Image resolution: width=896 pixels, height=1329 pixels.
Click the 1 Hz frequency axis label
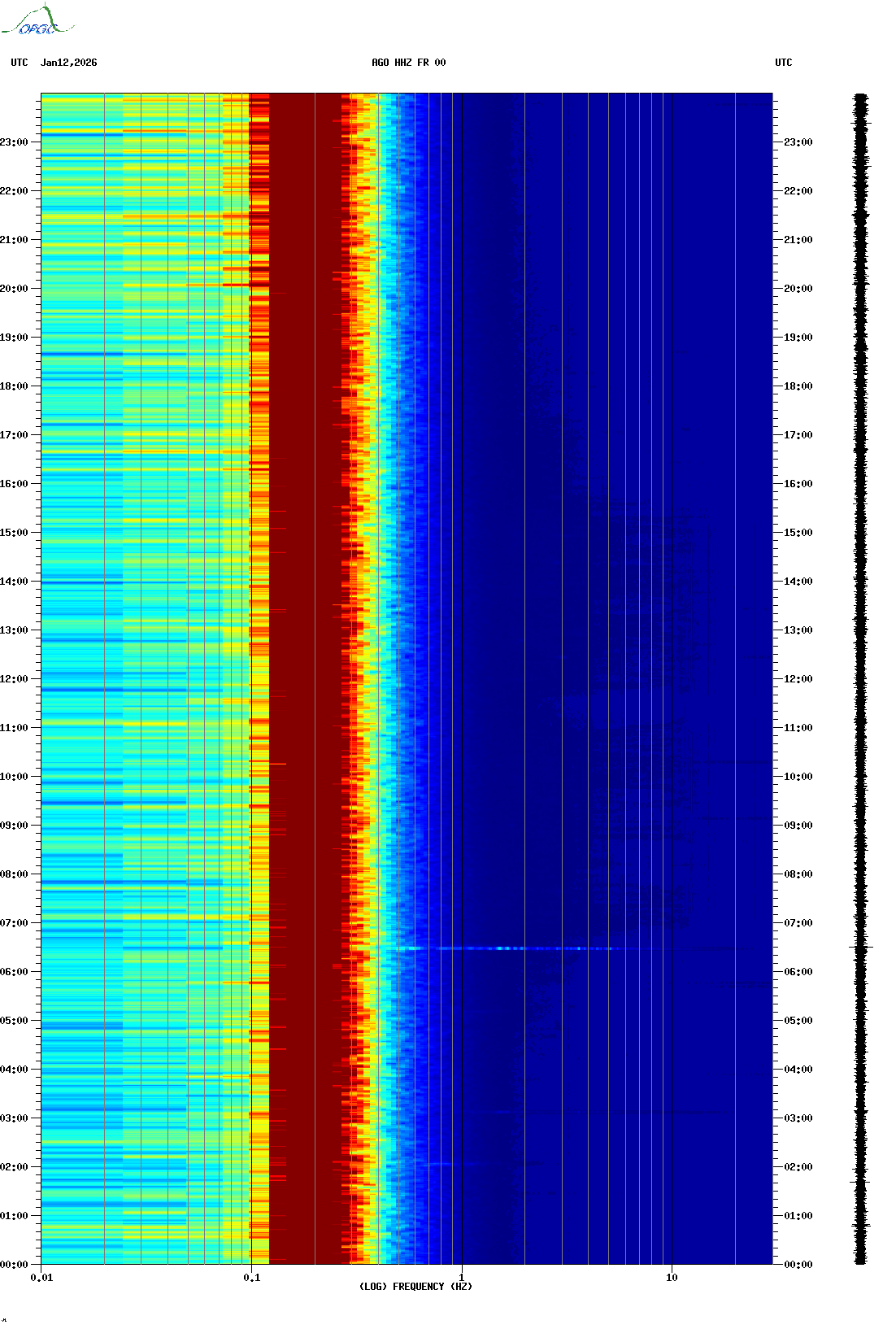tap(462, 1278)
